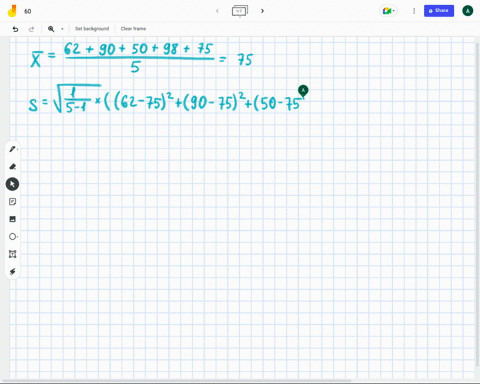The height and width of the screenshot is (384, 480).
Task: Select the Eraser tool
Action: [x=13, y=166]
